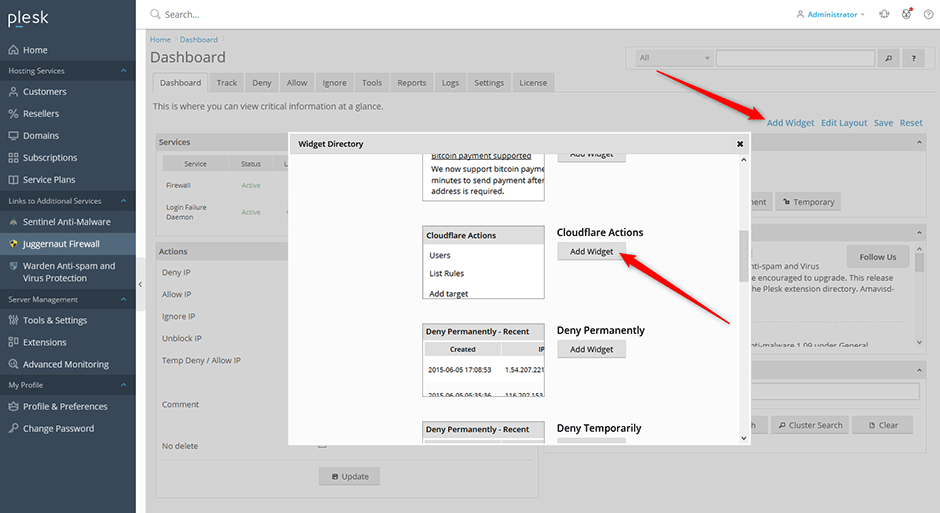
Task: Switch to the Settings tab
Action: [x=489, y=83]
